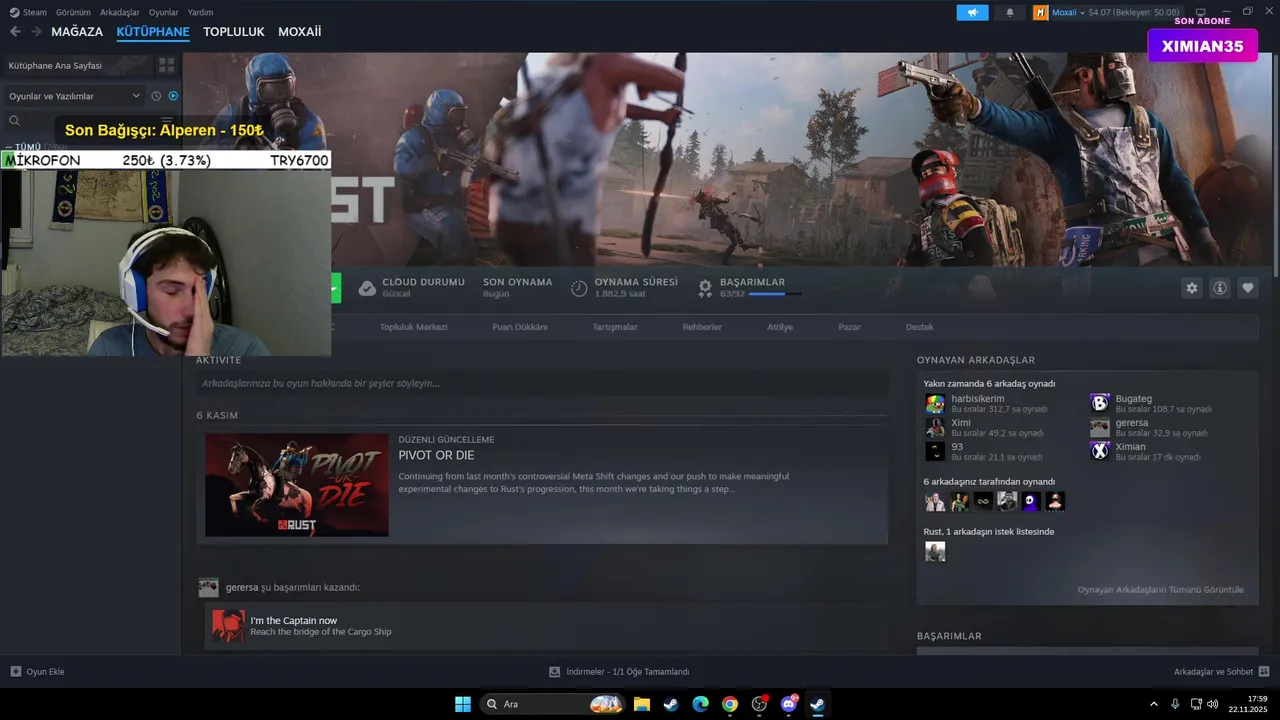1280x720 pixels.
Task: Click the Cloud Durumu cloud icon
Action: (x=367, y=288)
